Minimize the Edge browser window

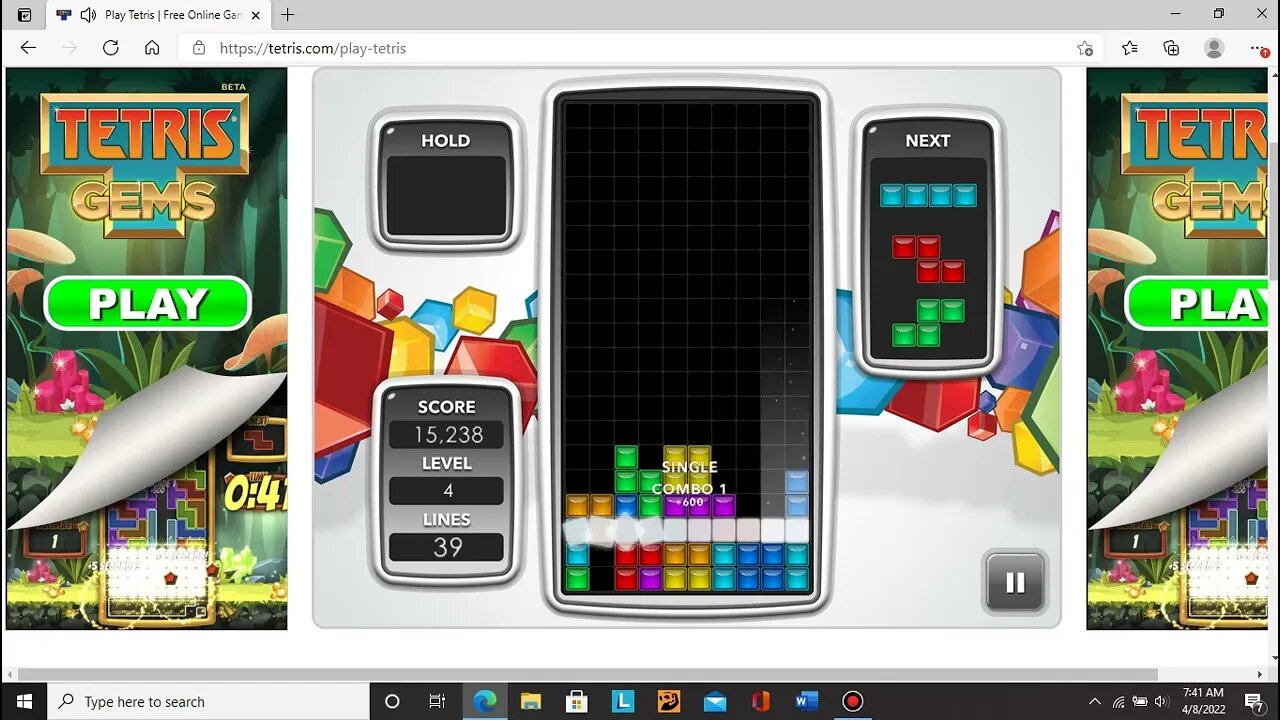(x=1176, y=14)
